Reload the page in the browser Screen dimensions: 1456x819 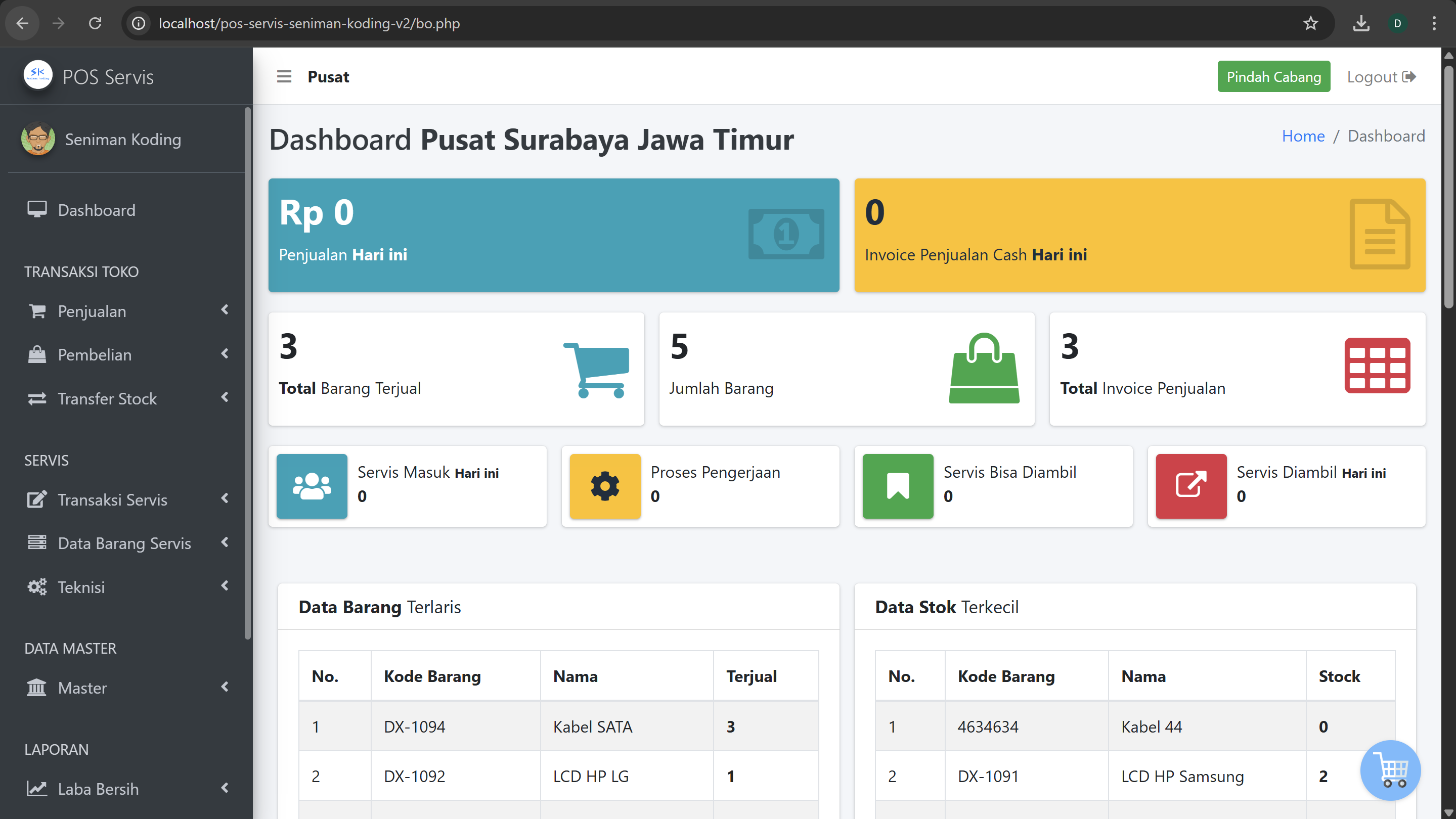pos(95,23)
